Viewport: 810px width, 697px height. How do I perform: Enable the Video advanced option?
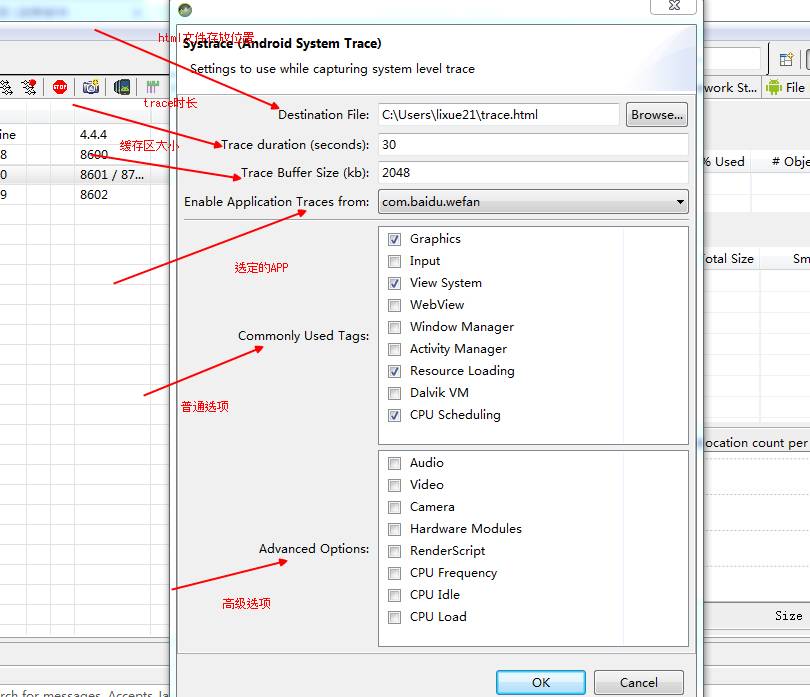394,485
